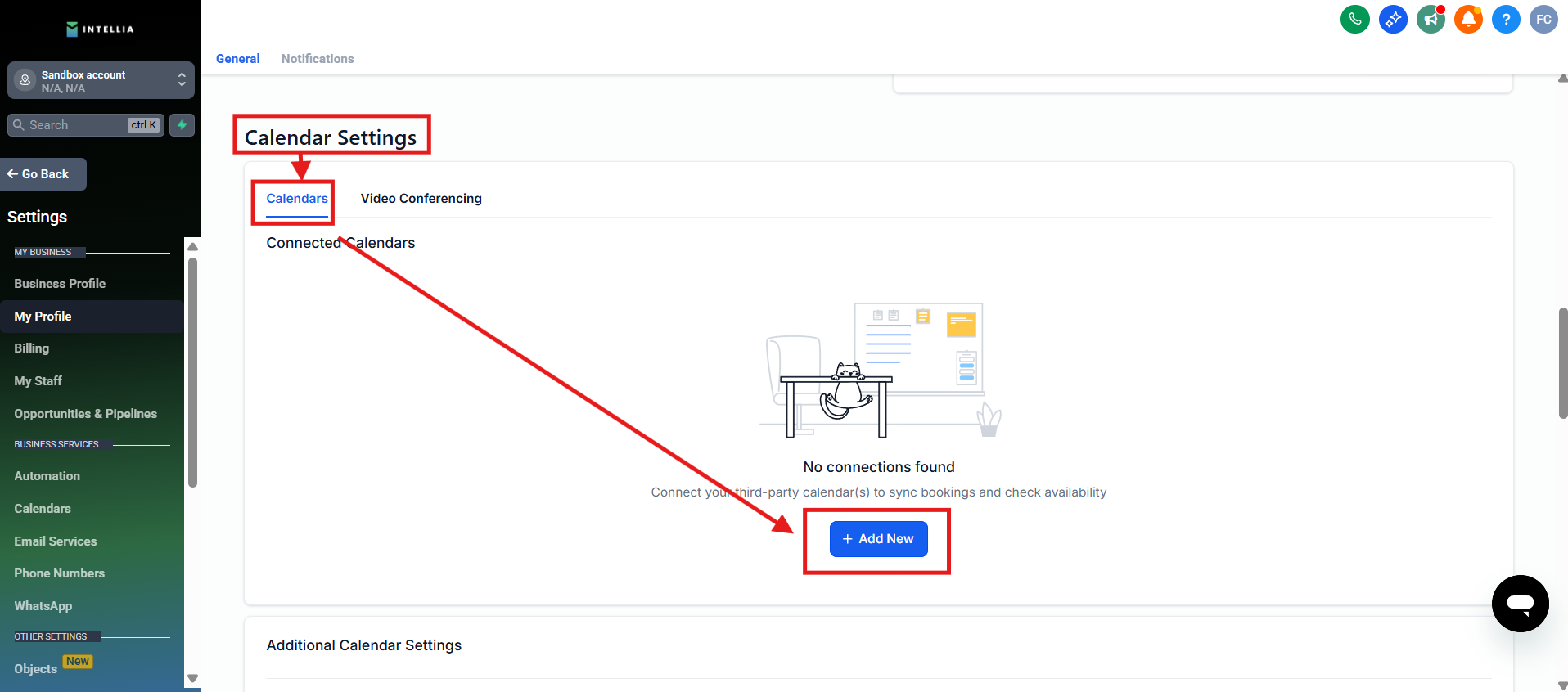Switch to the Notifications tab
The height and width of the screenshot is (692, 1568).
(x=318, y=59)
